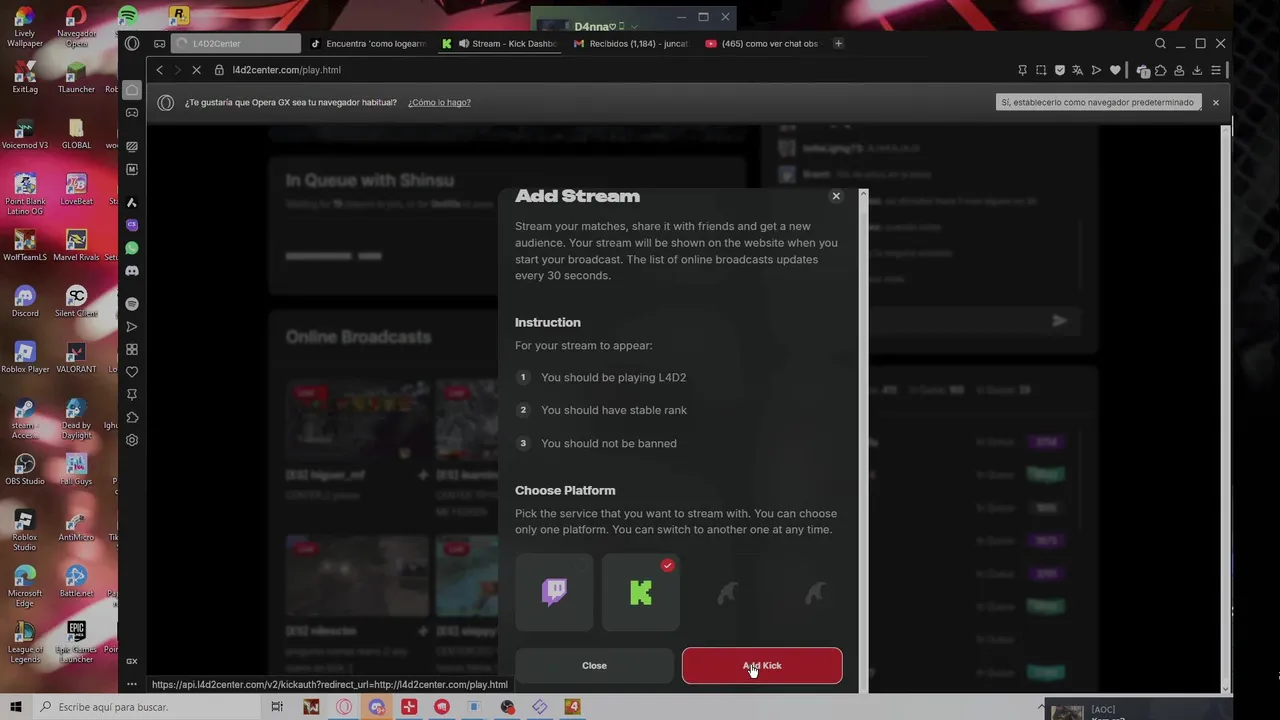The image size is (1280, 720).
Task: Click the Opera GX taskbar icon
Action: coord(344,707)
